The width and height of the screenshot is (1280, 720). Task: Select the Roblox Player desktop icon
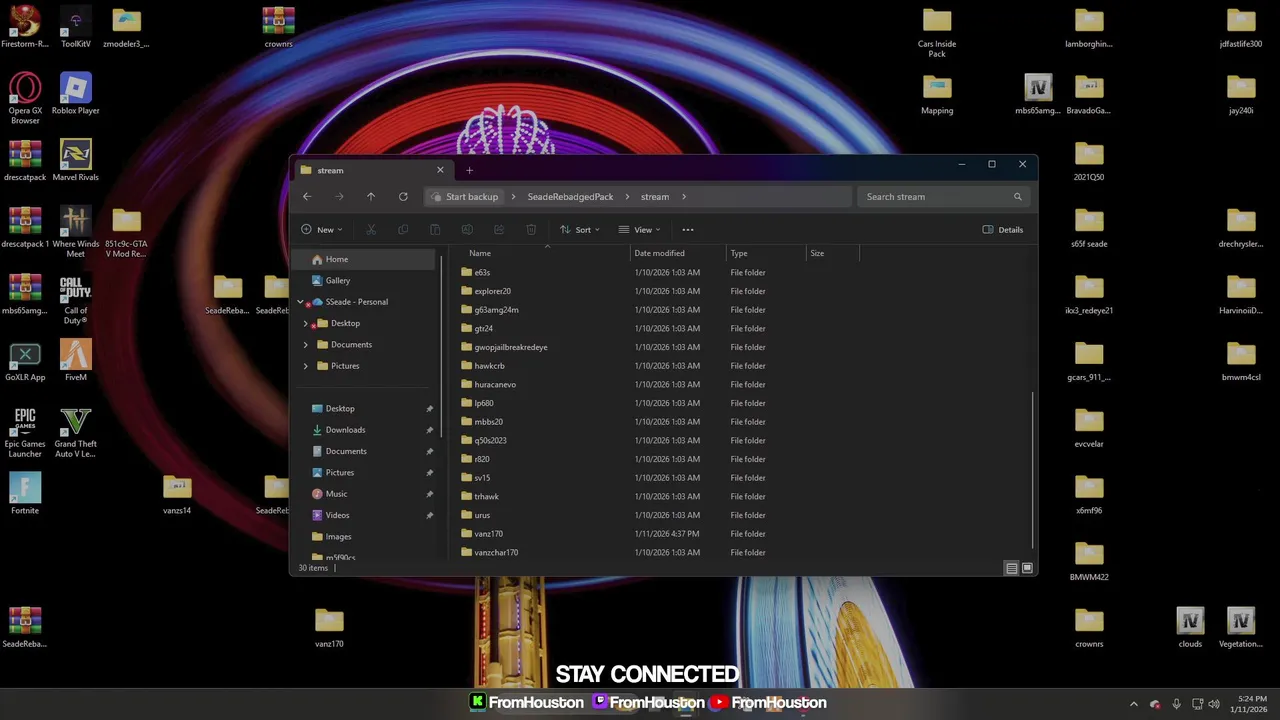click(x=75, y=93)
